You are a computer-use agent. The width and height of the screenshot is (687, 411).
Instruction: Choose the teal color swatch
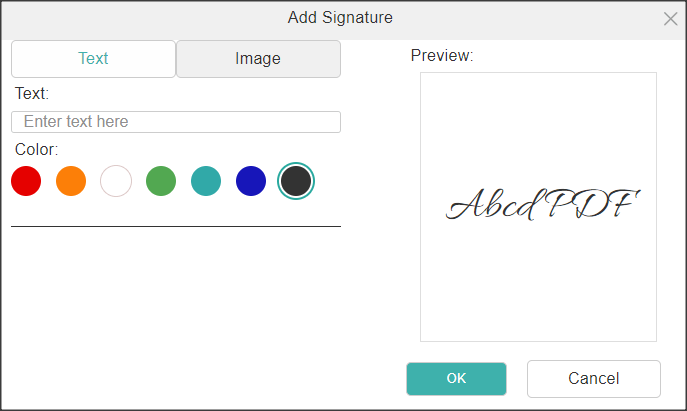[206, 181]
